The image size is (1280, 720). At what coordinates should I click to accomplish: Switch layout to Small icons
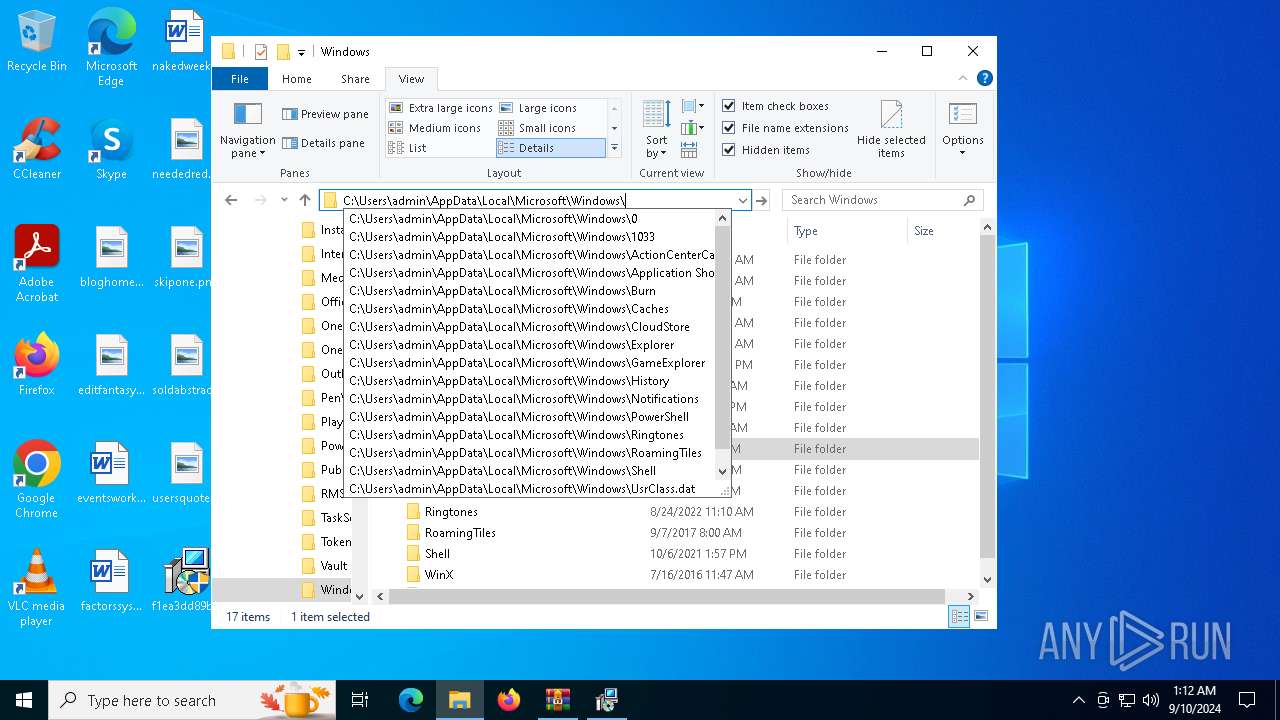538,128
